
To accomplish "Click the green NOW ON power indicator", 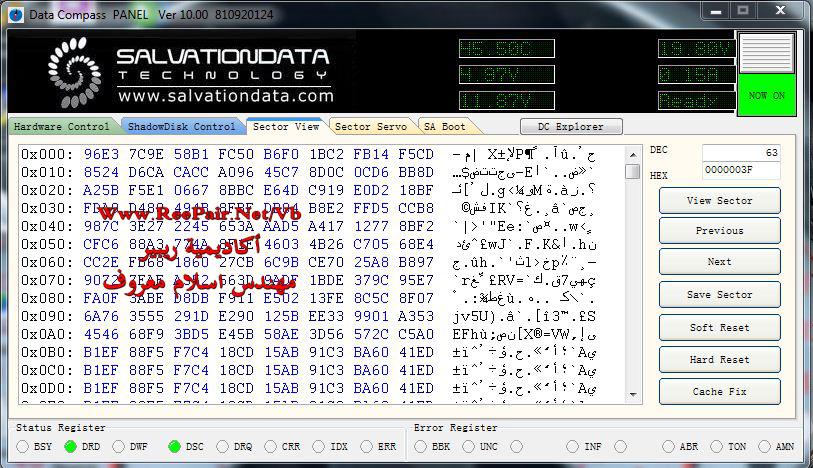I will [x=766, y=97].
